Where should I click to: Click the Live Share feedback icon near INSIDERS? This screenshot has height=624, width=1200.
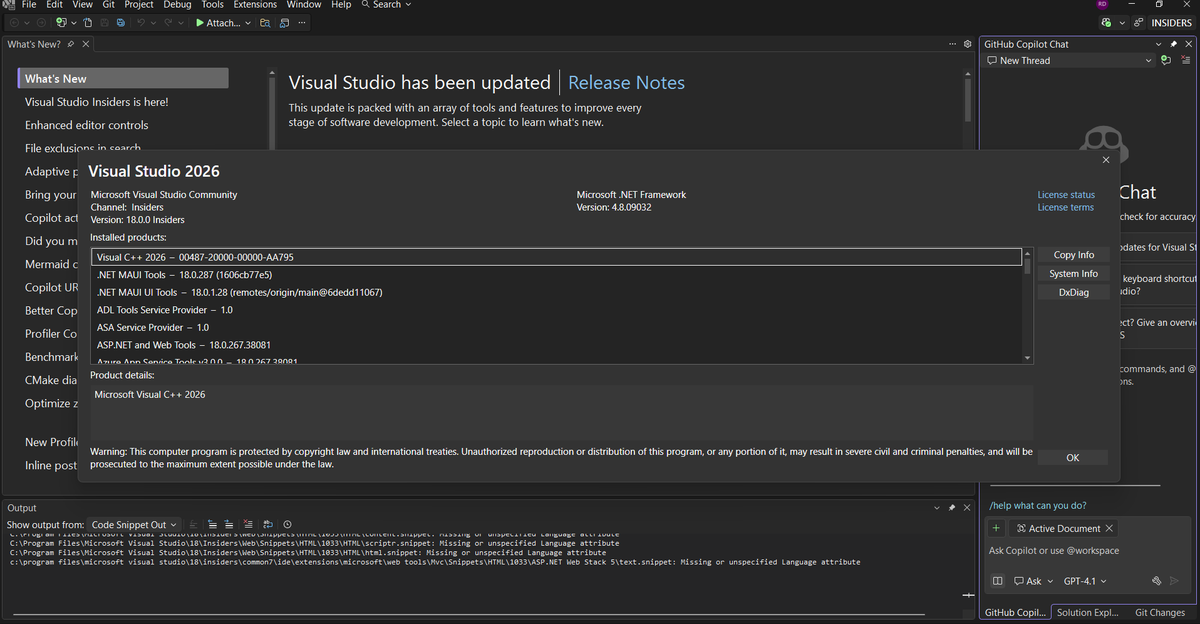pos(1138,22)
